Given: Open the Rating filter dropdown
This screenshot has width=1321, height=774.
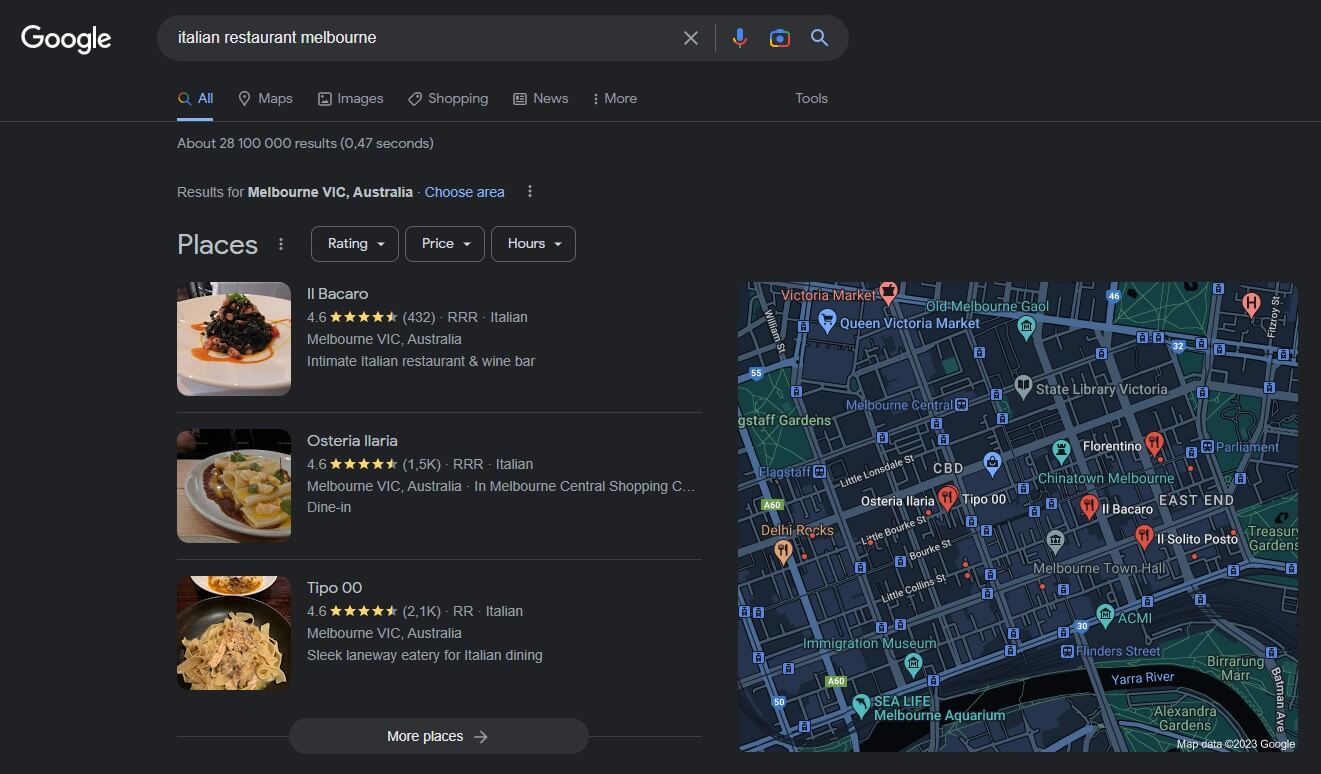Looking at the screenshot, I should 355,244.
